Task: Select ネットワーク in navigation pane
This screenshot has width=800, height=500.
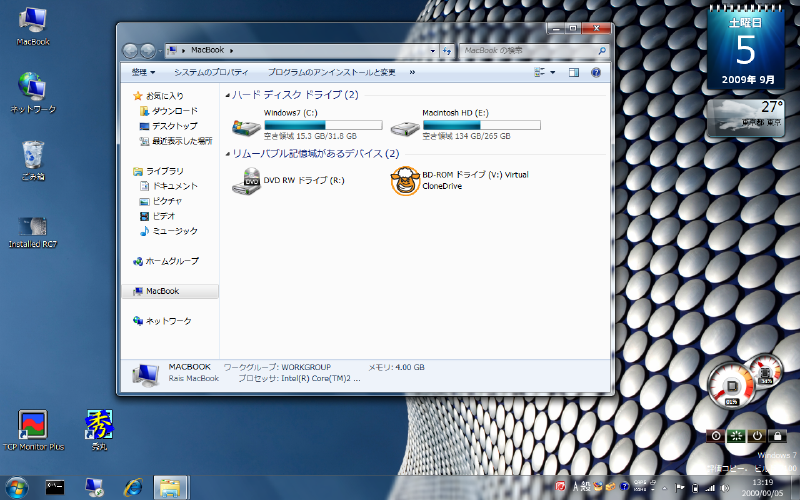Action: pyautogui.click(x=163, y=321)
